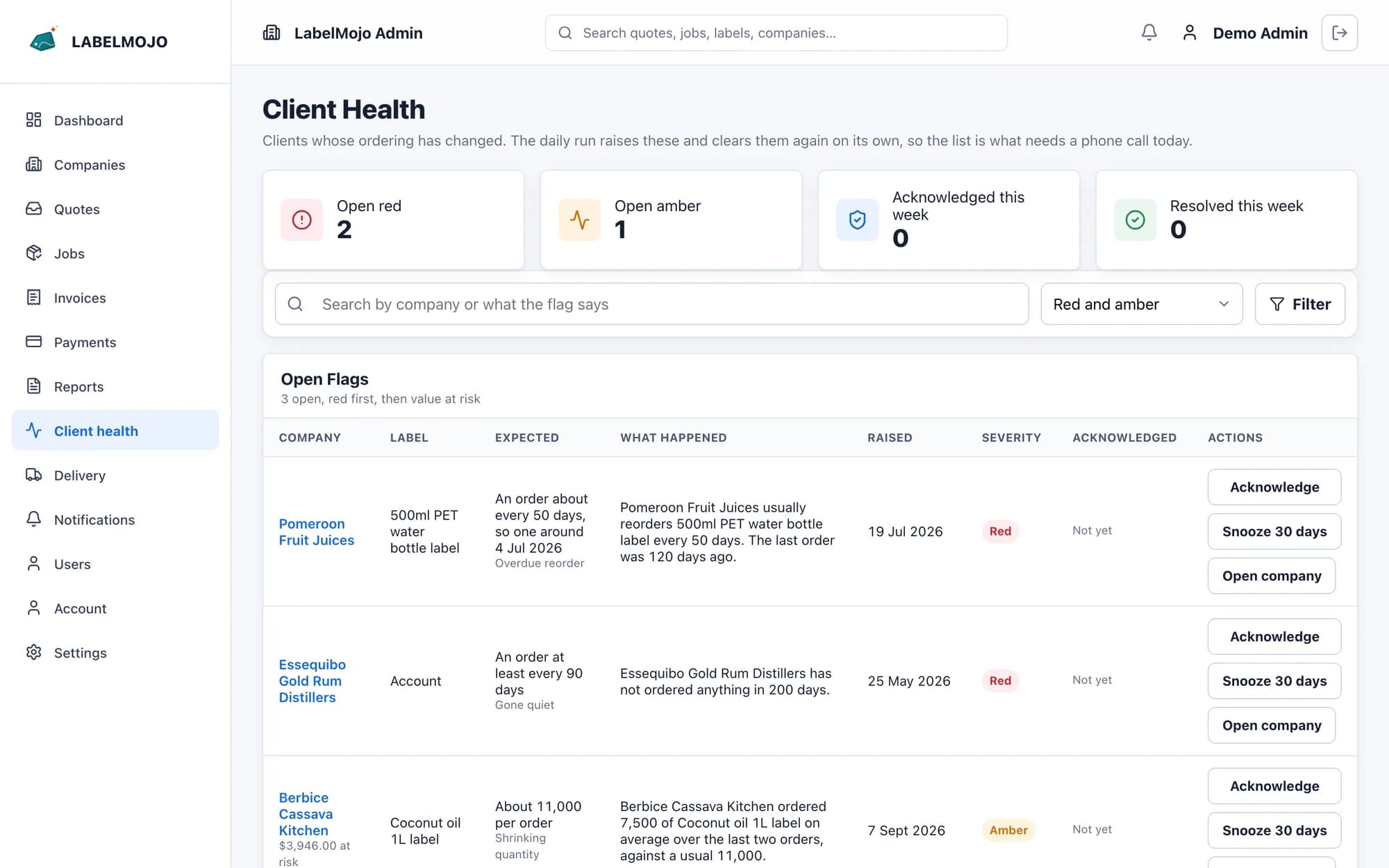This screenshot has height=868, width=1389.
Task: Click the notifications bell icon in header
Action: [x=1149, y=33]
